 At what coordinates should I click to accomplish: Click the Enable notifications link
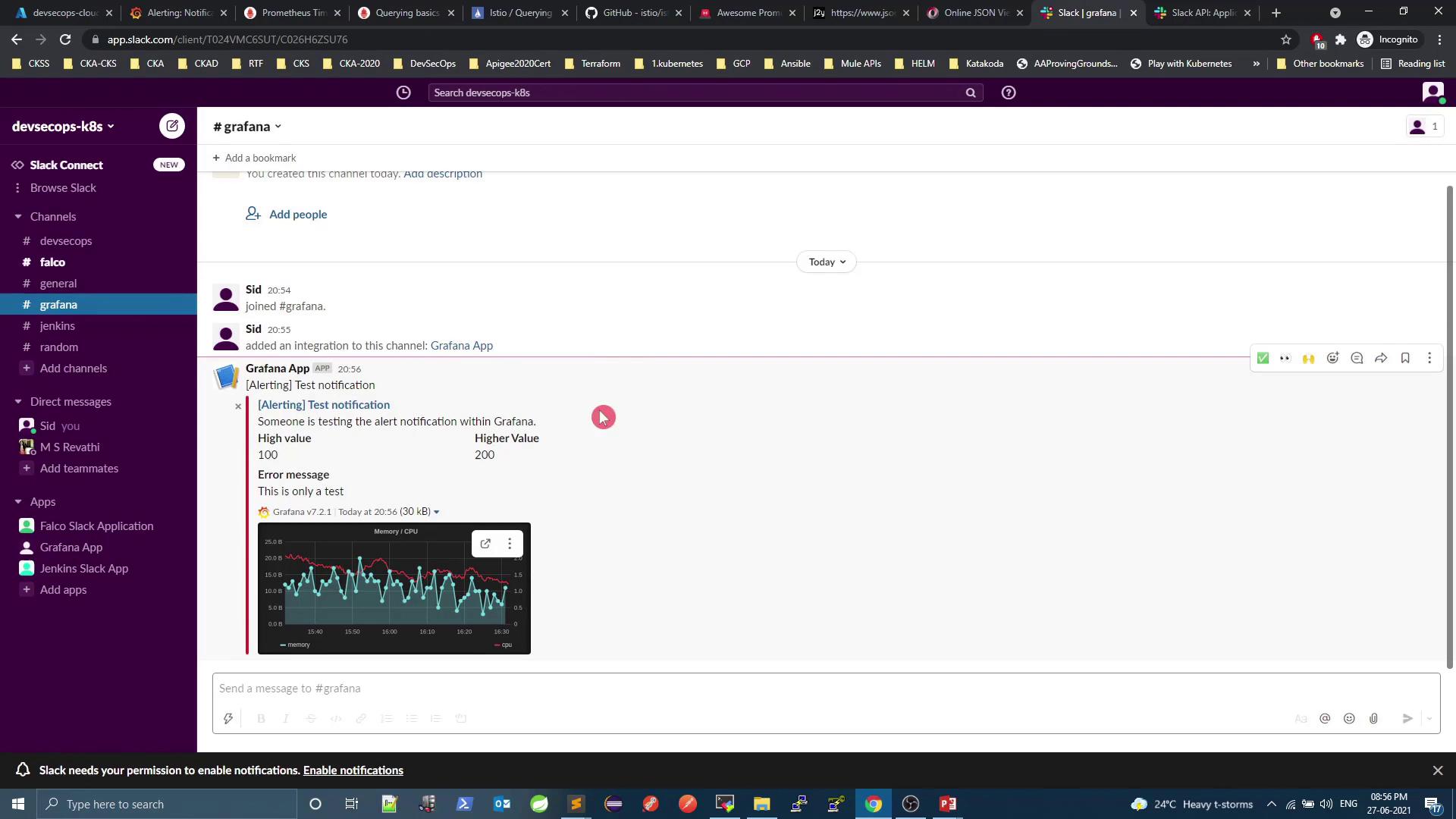pyautogui.click(x=353, y=770)
